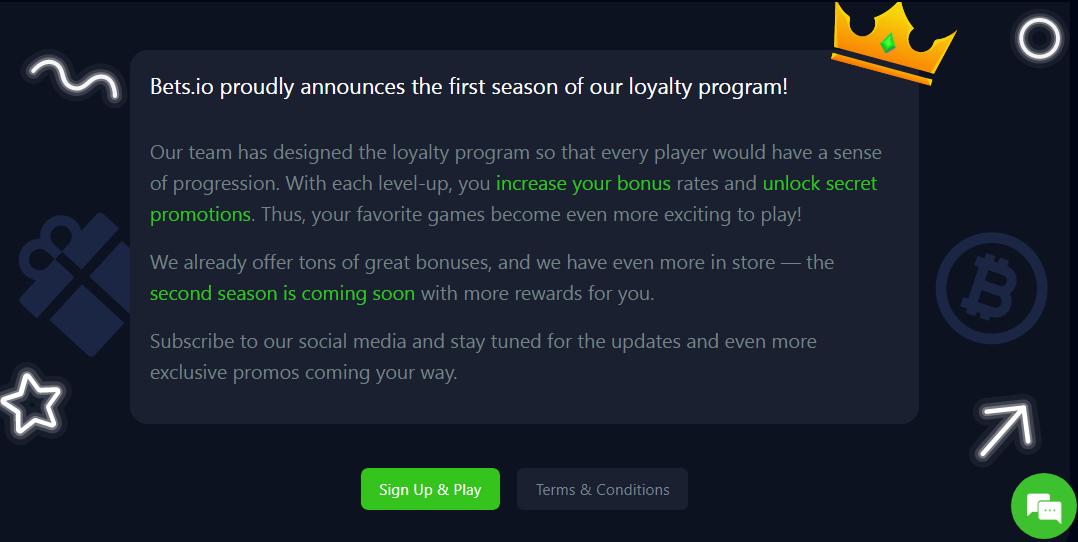Open the green live chat bubble
The width and height of the screenshot is (1078, 542).
[x=1044, y=506]
